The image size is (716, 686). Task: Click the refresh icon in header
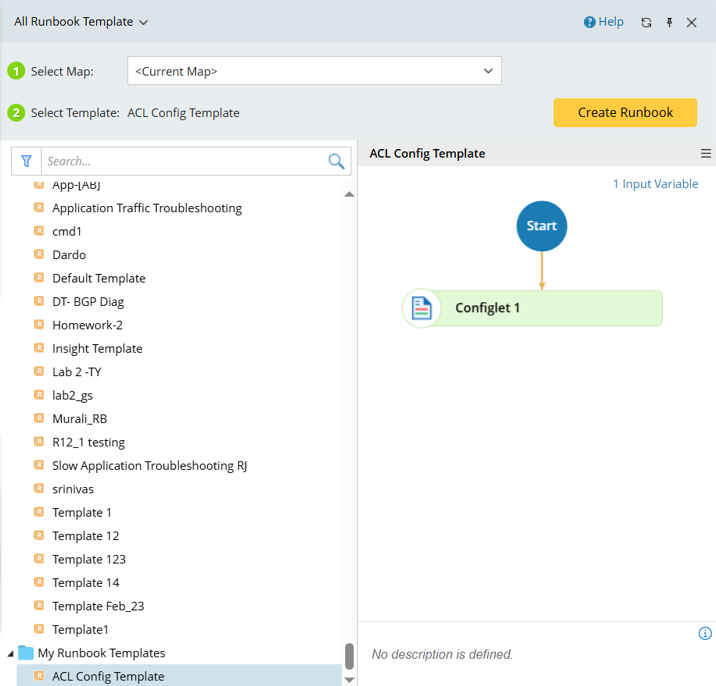(647, 22)
